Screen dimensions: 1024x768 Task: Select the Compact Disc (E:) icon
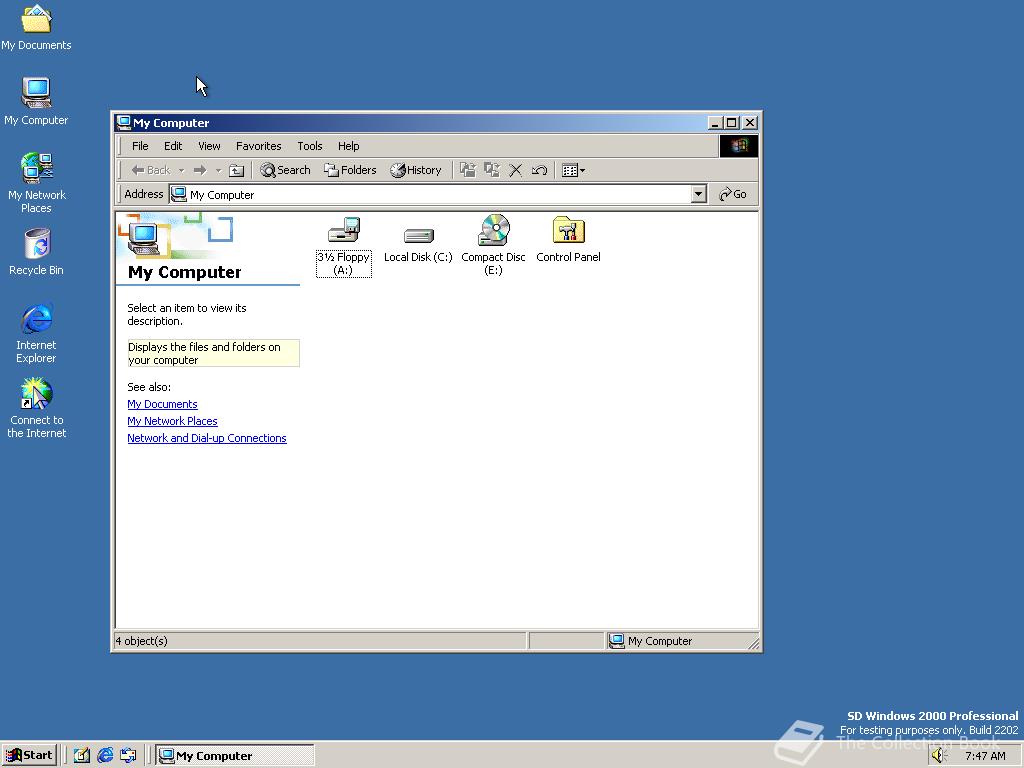point(493,245)
